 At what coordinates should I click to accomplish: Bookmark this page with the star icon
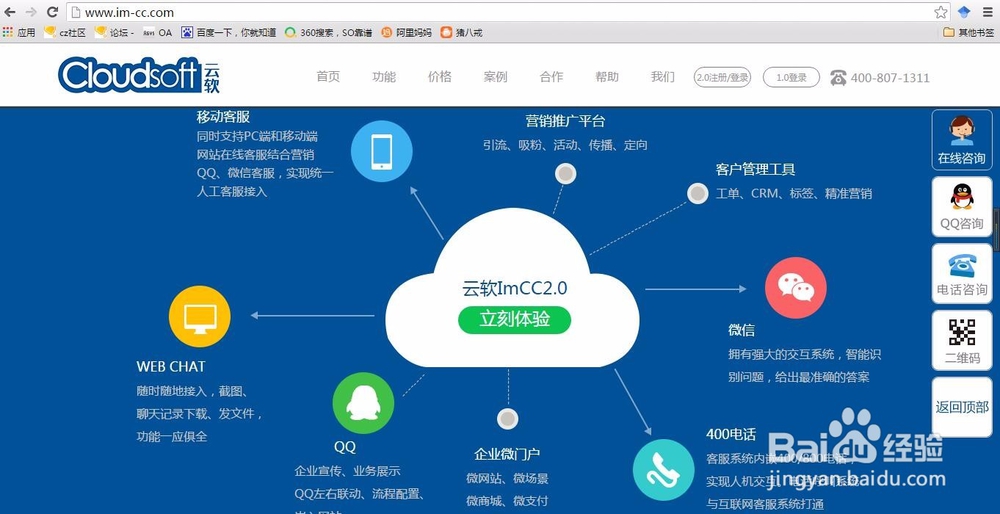click(941, 12)
